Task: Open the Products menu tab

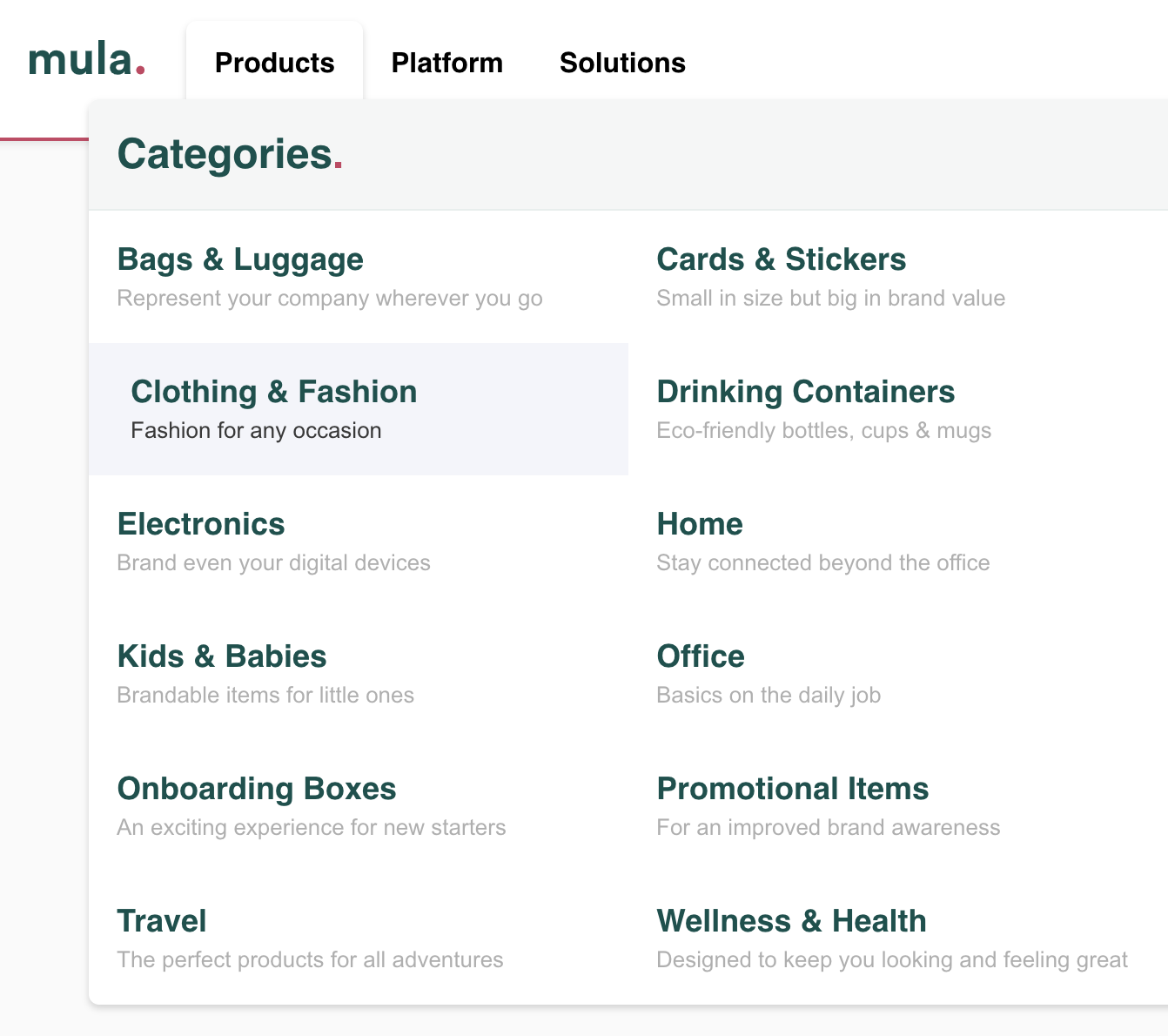Action: click(x=274, y=63)
